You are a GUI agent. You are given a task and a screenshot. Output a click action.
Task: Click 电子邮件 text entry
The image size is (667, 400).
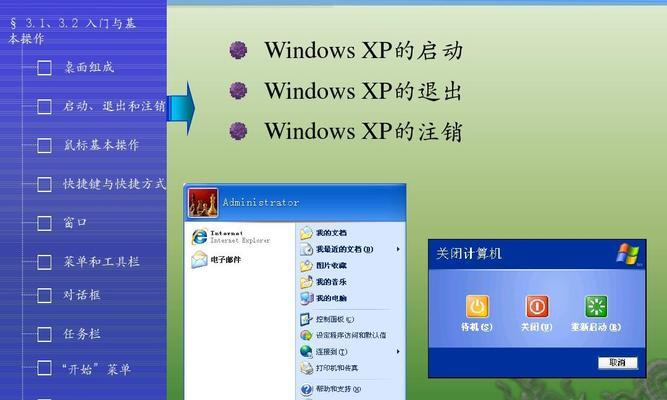pos(226,260)
